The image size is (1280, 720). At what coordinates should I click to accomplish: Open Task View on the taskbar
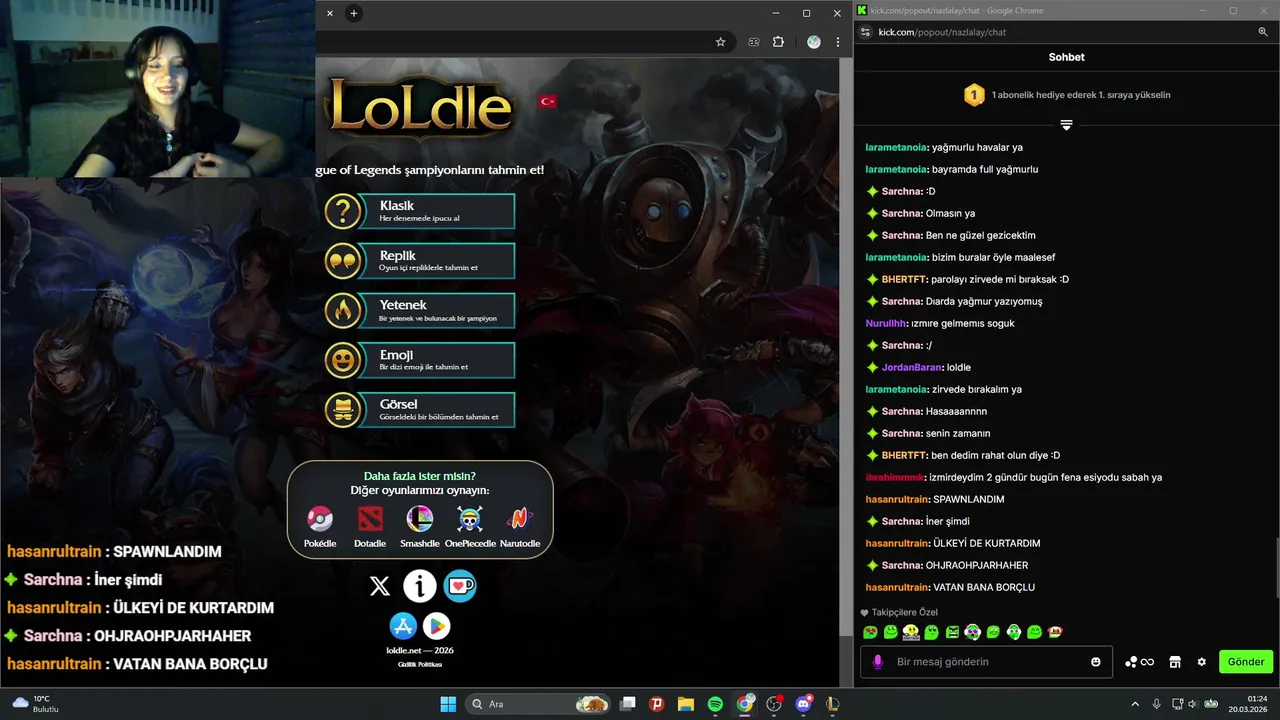pos(628,704)
